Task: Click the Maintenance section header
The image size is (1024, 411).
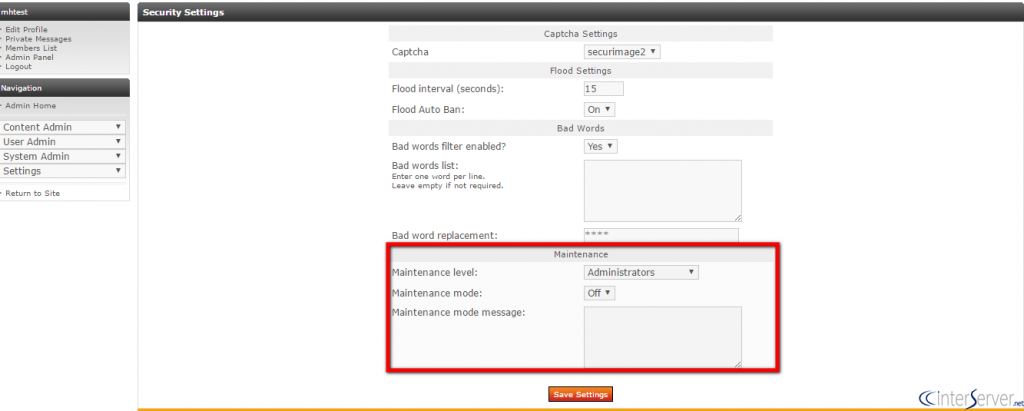Action: coord(581,254)
